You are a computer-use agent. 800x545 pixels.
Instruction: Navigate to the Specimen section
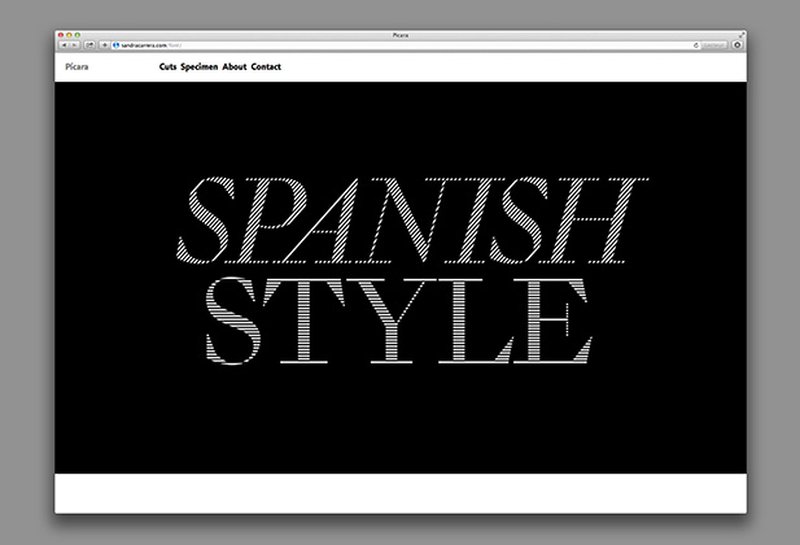(x=200, y=67)
